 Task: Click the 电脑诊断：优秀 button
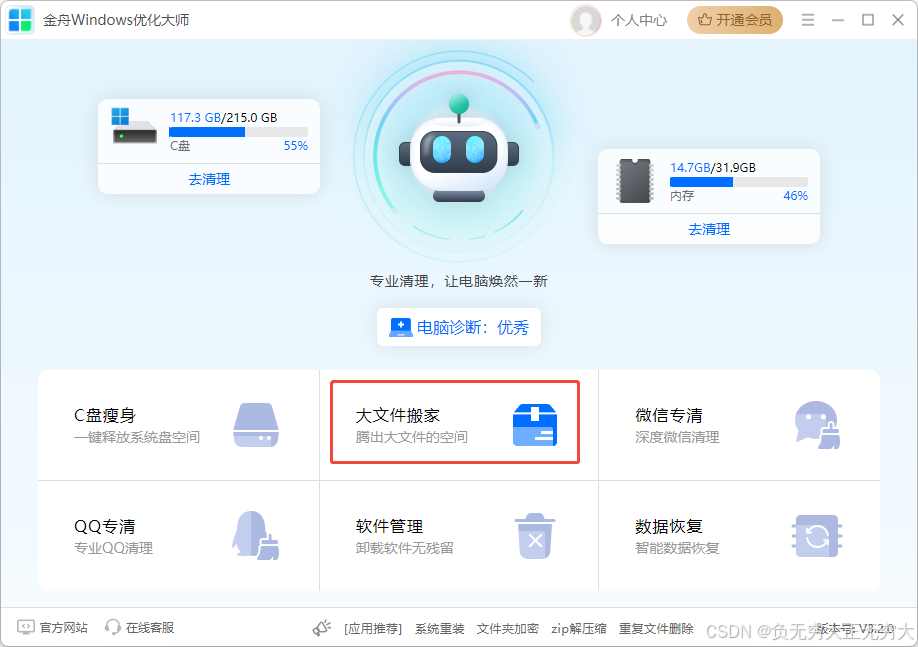pyautogui.click(x=459, y=327)
